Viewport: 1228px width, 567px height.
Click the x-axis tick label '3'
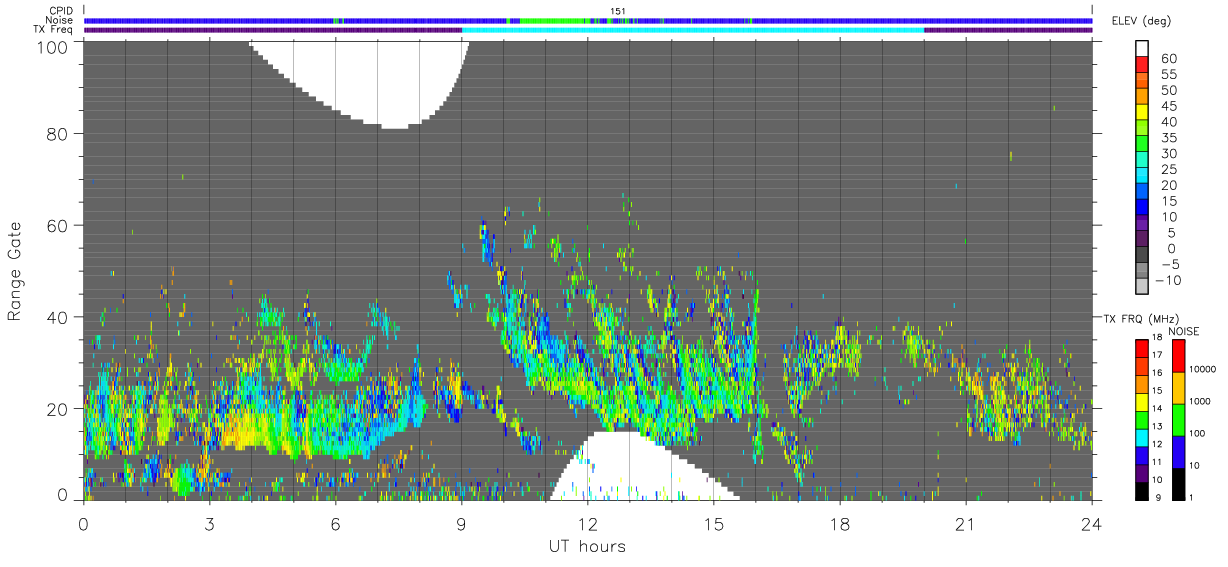pos(210,524)
